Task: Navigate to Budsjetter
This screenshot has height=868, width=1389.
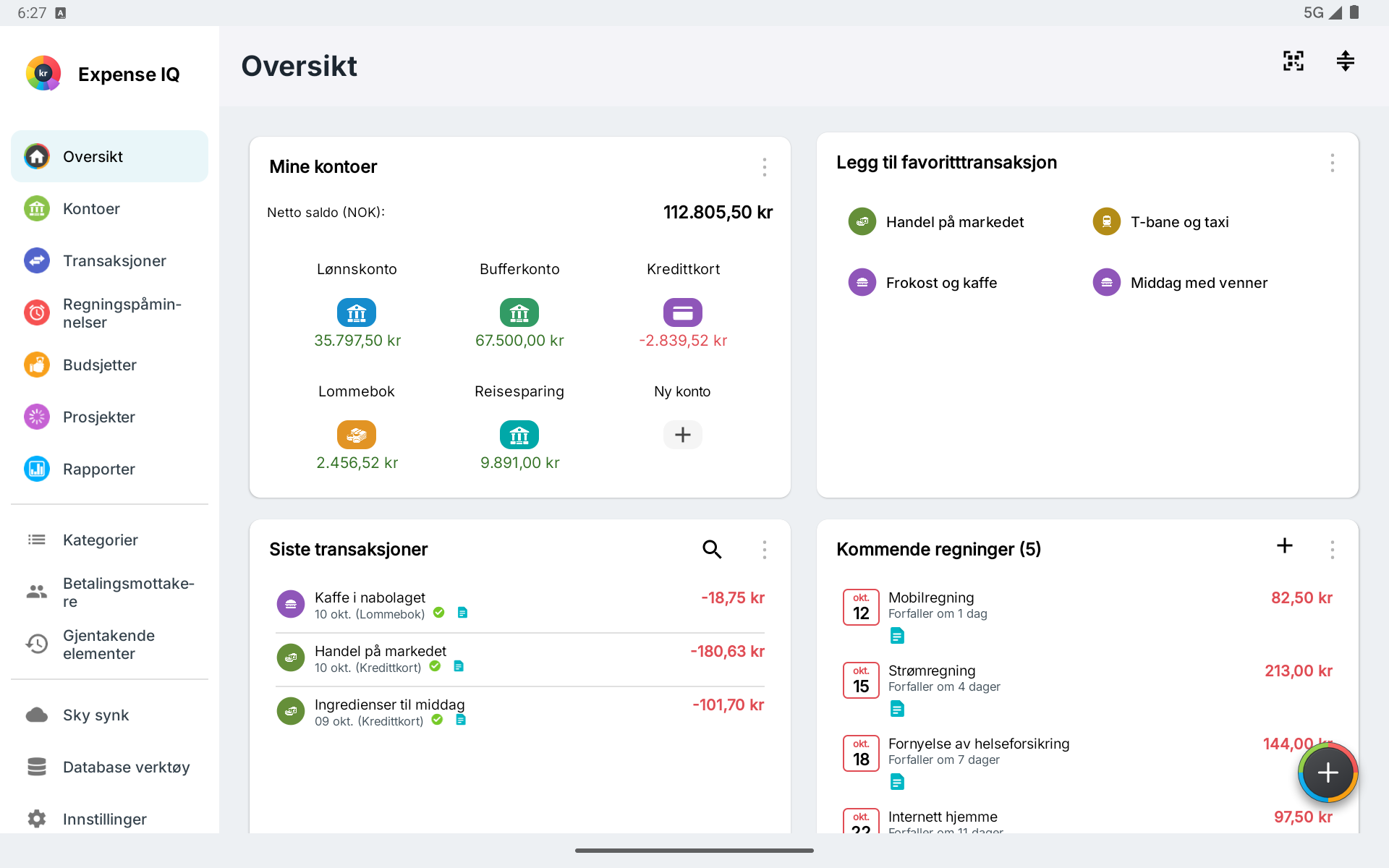Action: click(109, 365)
